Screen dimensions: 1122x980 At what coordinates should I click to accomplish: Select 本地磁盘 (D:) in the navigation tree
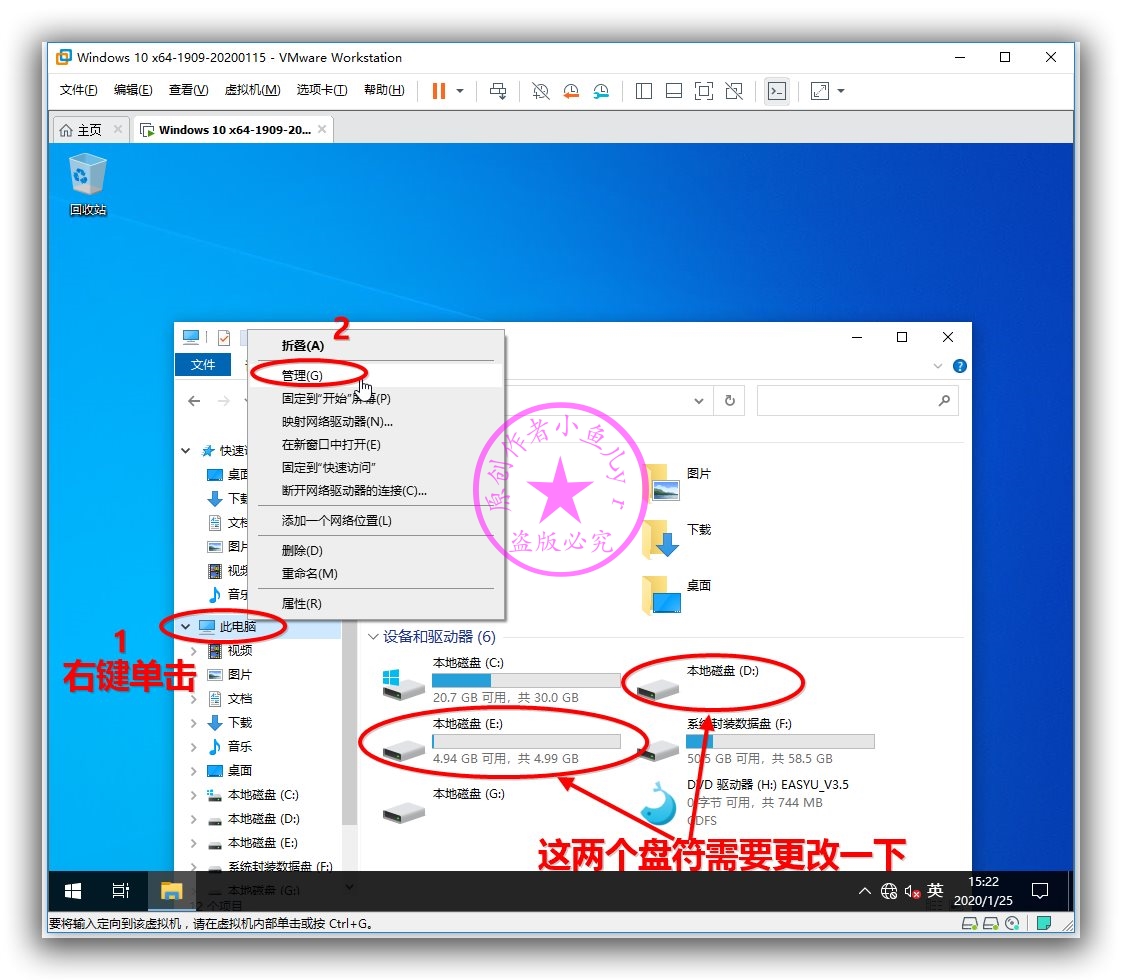263,819
